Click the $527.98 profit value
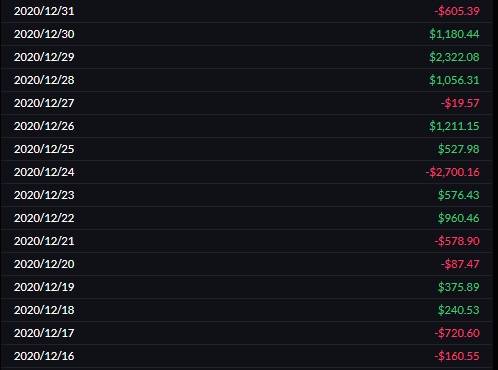The width and height of the screenshot is (498, 370). [459, 149]
